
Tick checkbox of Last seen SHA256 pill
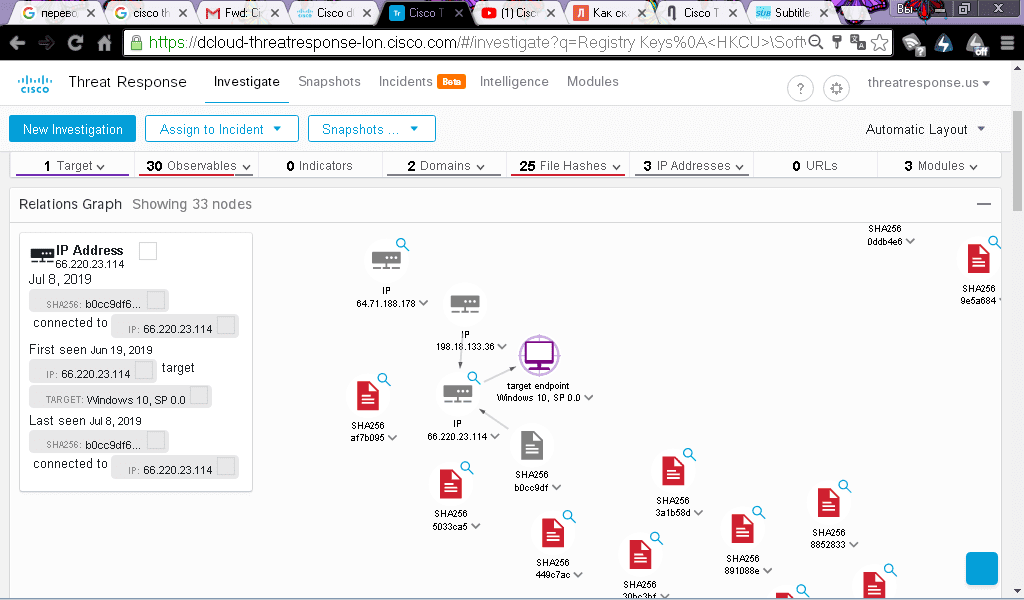click(156, 440)
